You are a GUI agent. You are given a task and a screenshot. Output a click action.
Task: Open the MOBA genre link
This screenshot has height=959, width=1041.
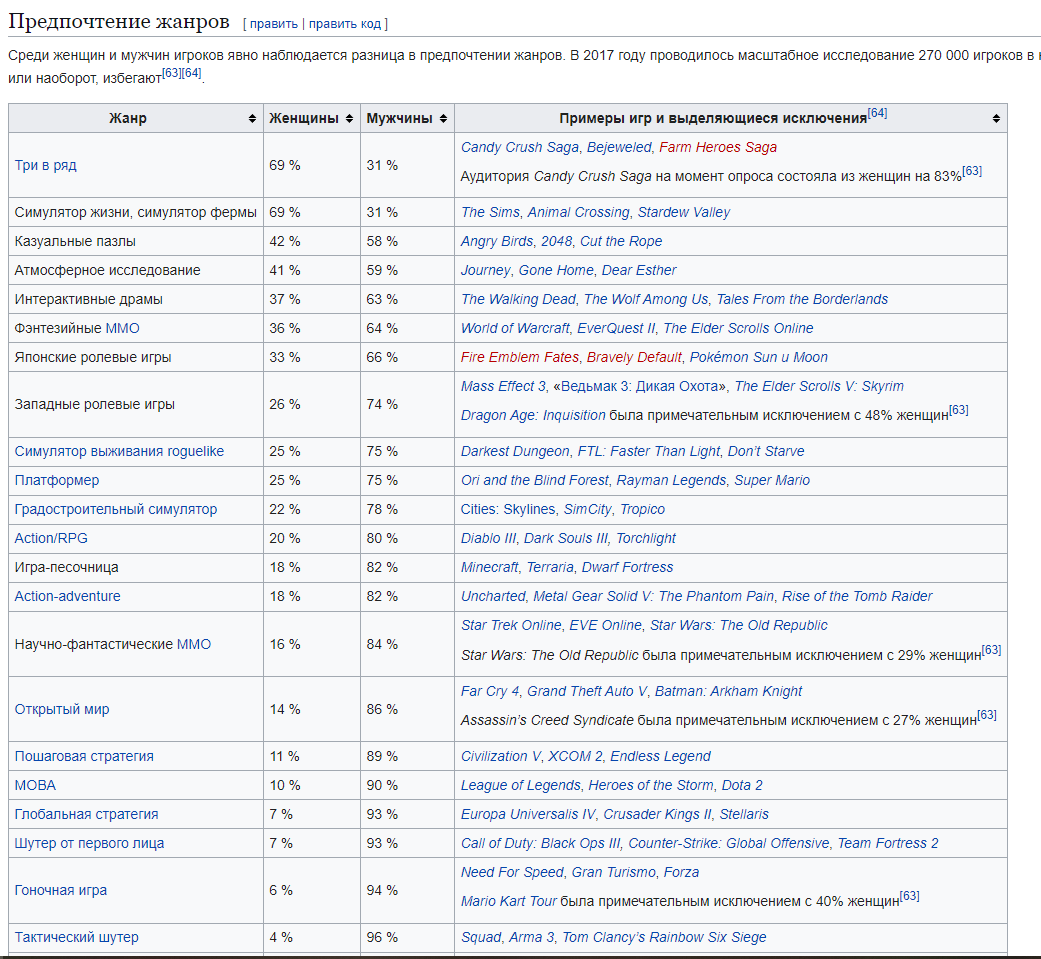(x=35, y=786)
